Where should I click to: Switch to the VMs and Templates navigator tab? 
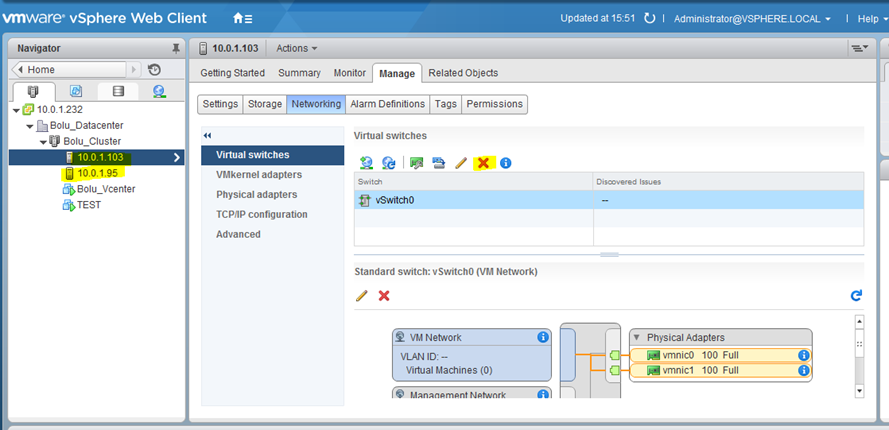click(76, 91)
